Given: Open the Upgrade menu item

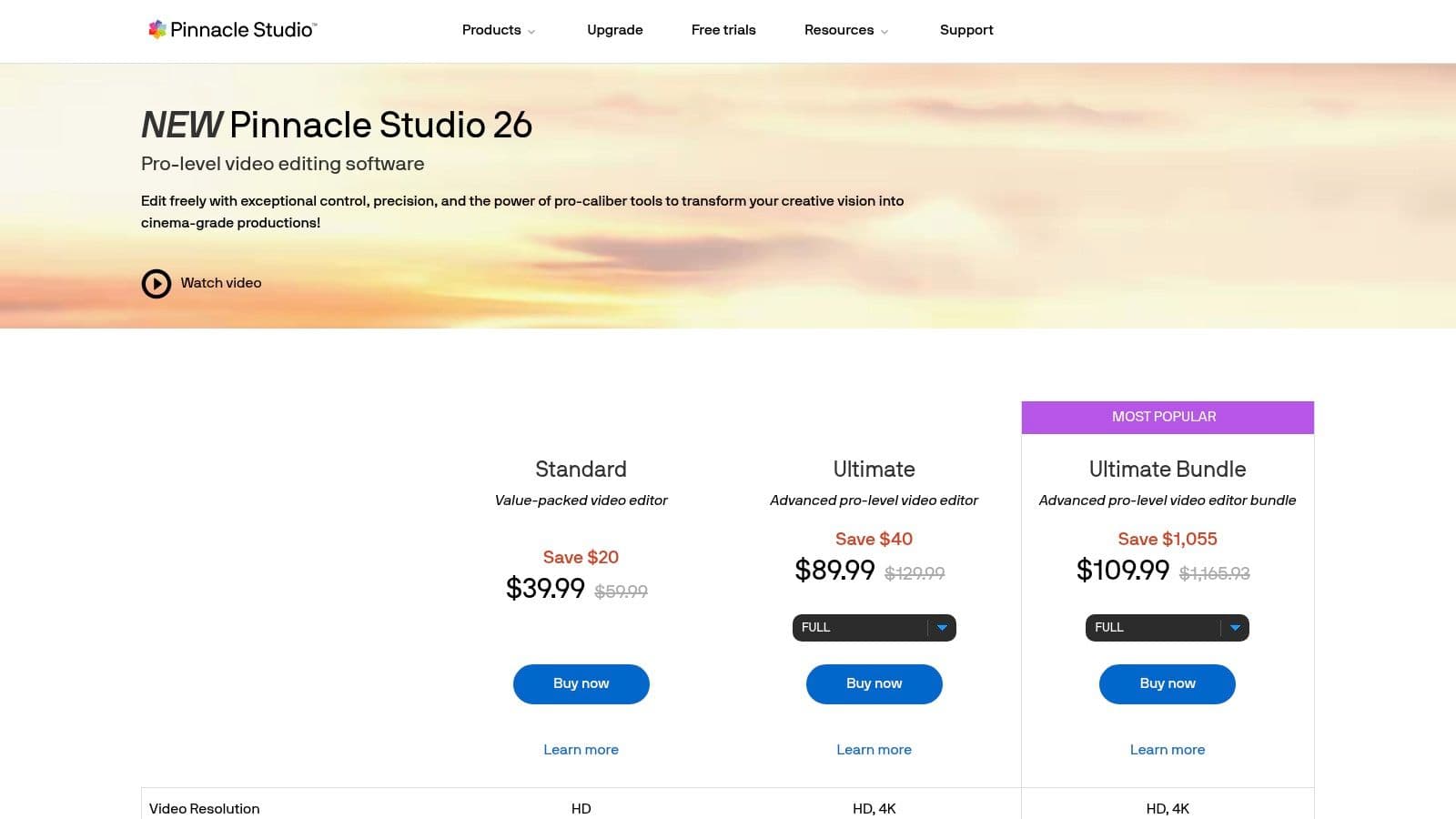Looking at the screenshot, I should (615, 30).
